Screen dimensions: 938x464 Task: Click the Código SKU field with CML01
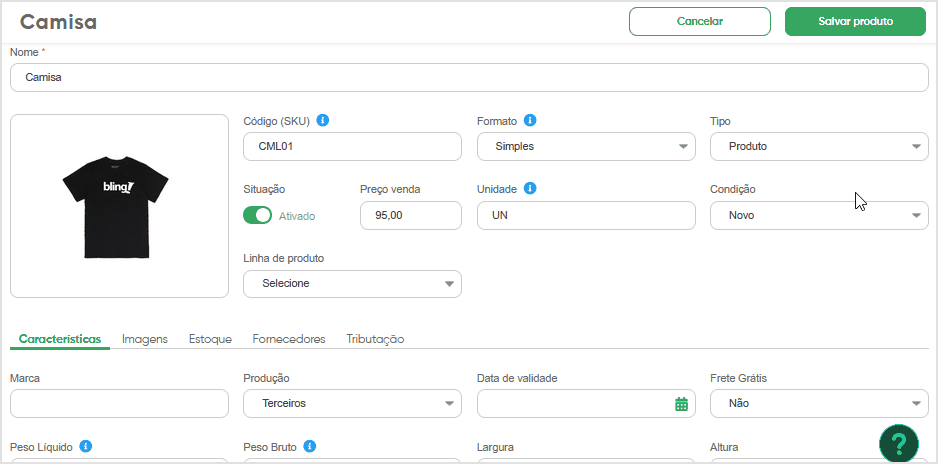coord(352,146)
